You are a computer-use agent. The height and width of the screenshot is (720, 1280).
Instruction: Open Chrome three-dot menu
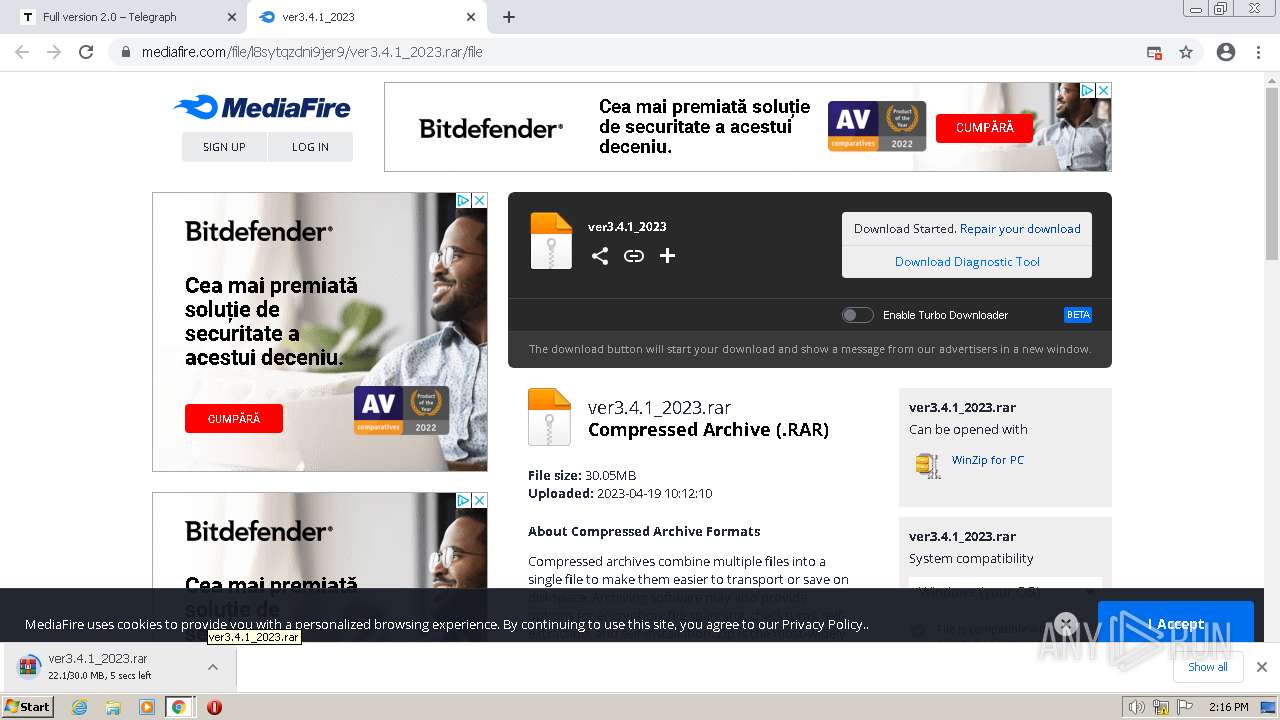click(1258, 52)
